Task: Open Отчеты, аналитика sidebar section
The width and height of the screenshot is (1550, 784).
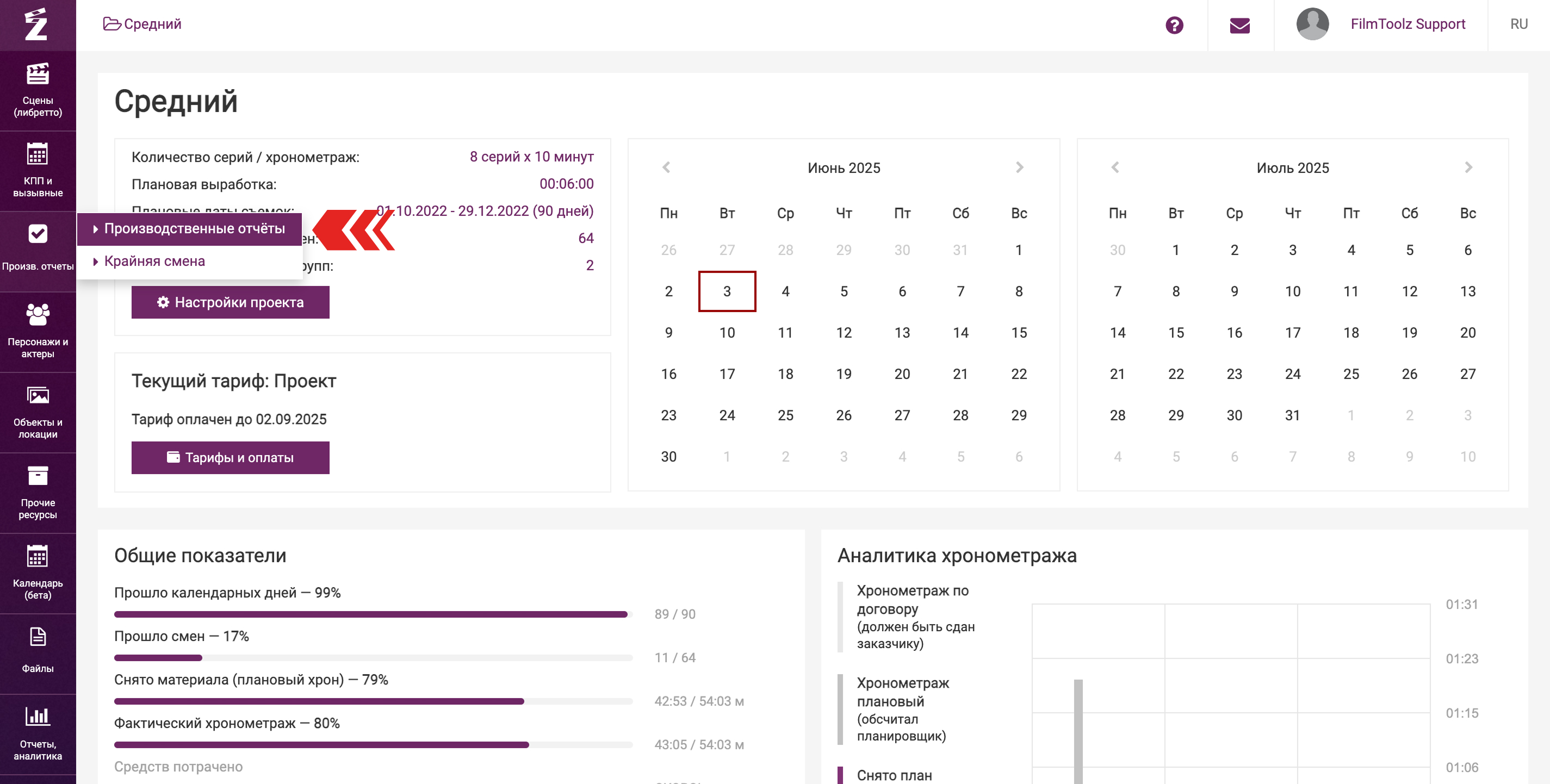Action: pyautogui.click(x=38, y=735)
